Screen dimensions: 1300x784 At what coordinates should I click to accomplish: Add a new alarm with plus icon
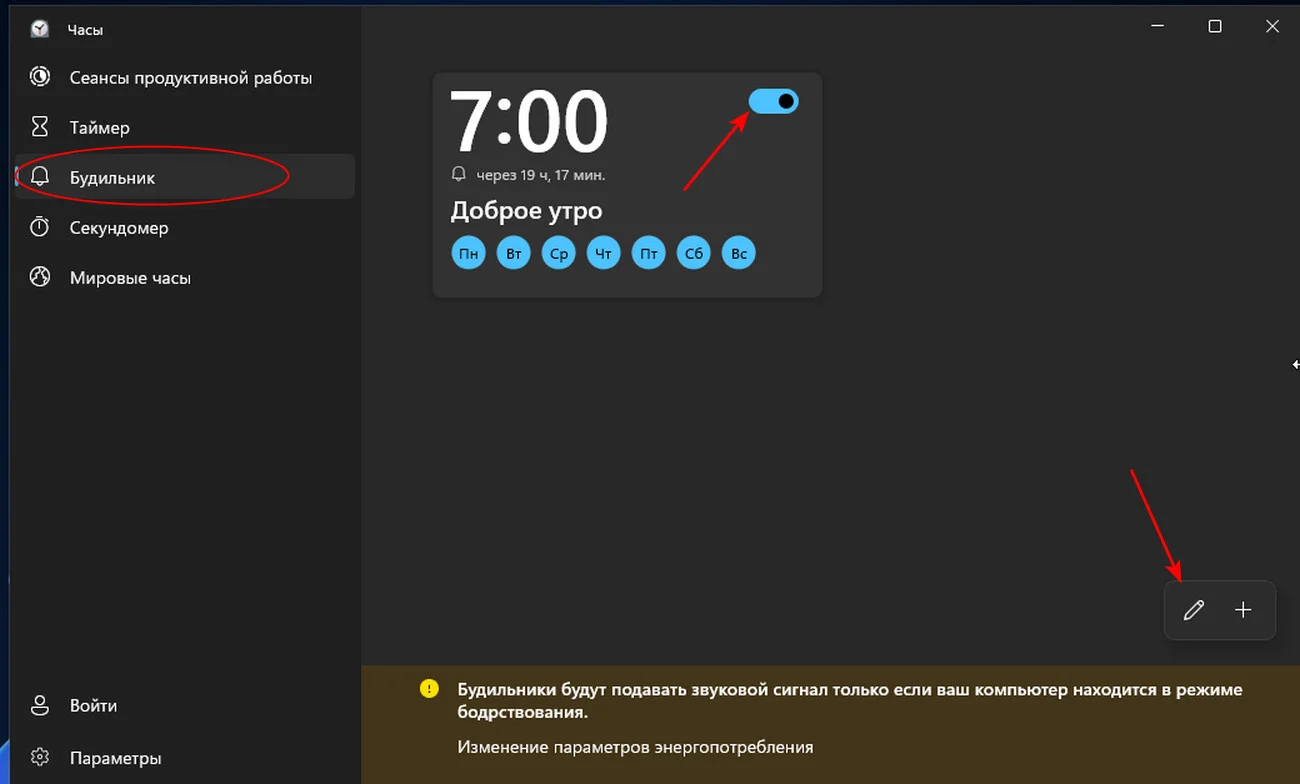tap(1243, 610)
